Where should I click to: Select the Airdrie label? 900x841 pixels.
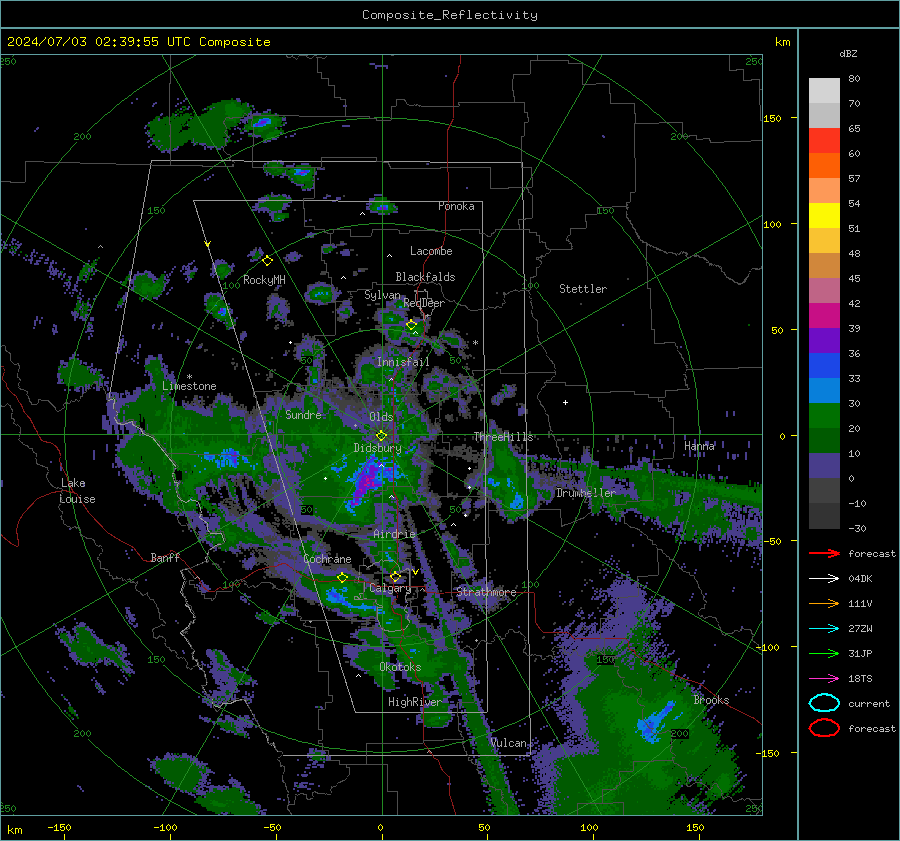(394, 534)
